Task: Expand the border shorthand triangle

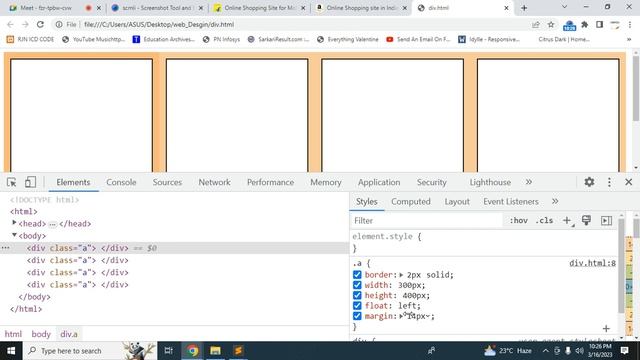Action: [x=401, y=275]
